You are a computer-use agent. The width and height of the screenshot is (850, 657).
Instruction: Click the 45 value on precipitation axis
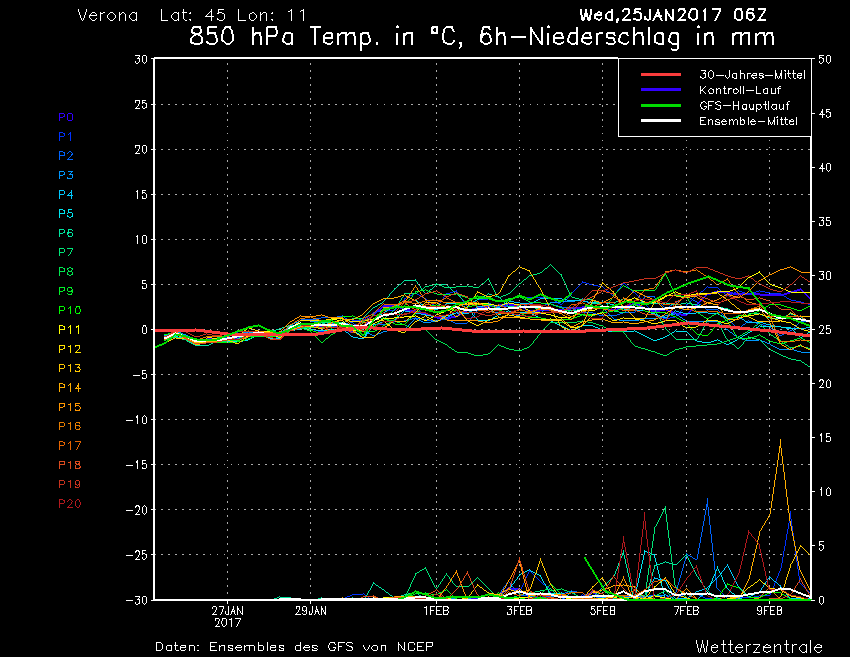point(825,114)
